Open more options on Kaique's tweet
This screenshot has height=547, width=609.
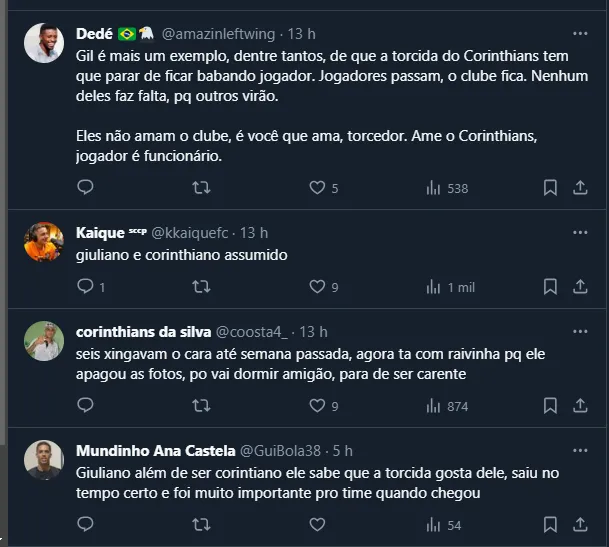pyautogui.click(x=580, y=233)
